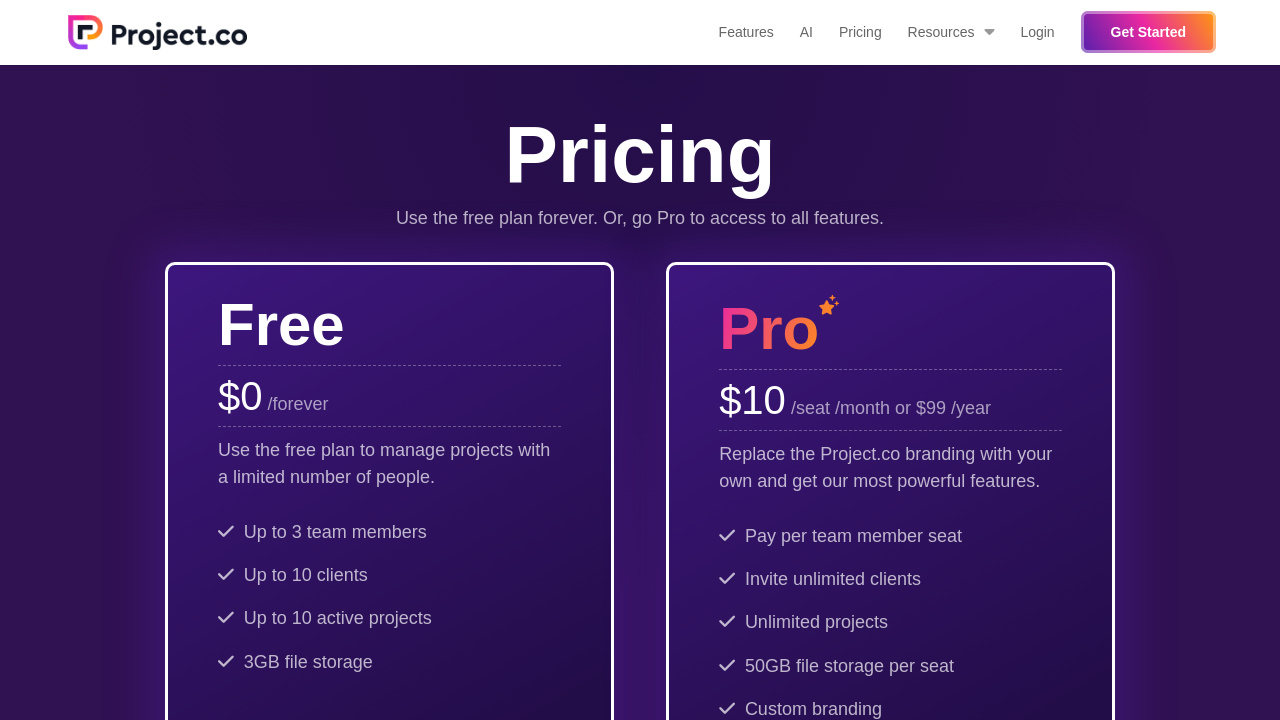Click the Resources dropdown arrow

[x=989, y=32]
